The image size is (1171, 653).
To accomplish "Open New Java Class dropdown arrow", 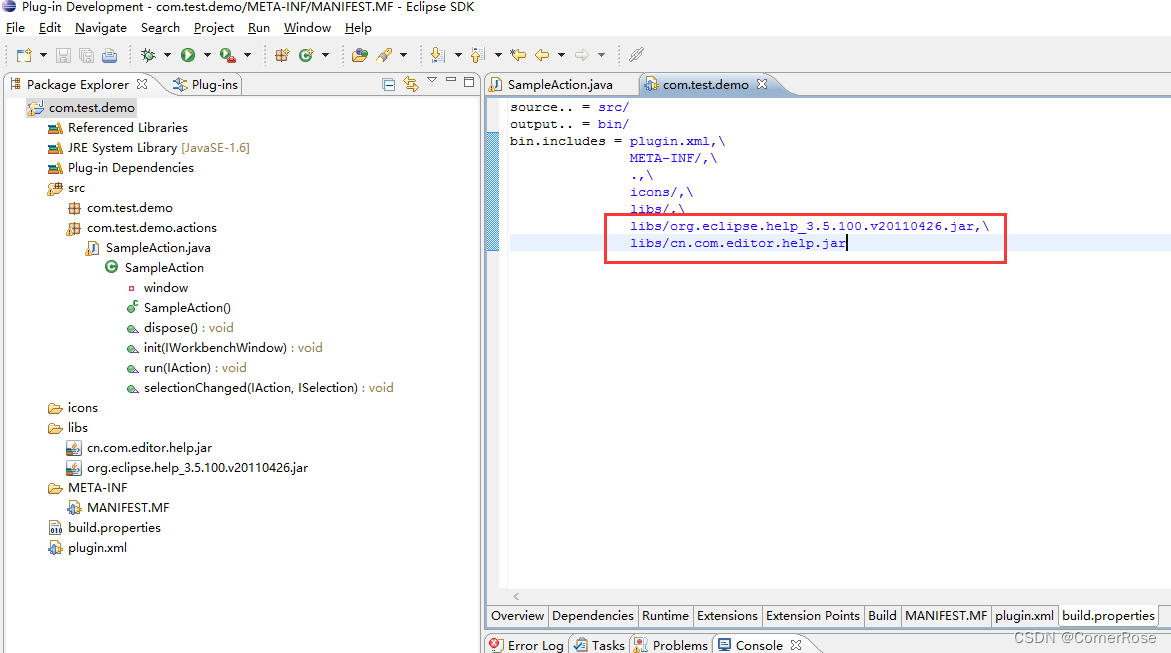I will coord(326,55).
